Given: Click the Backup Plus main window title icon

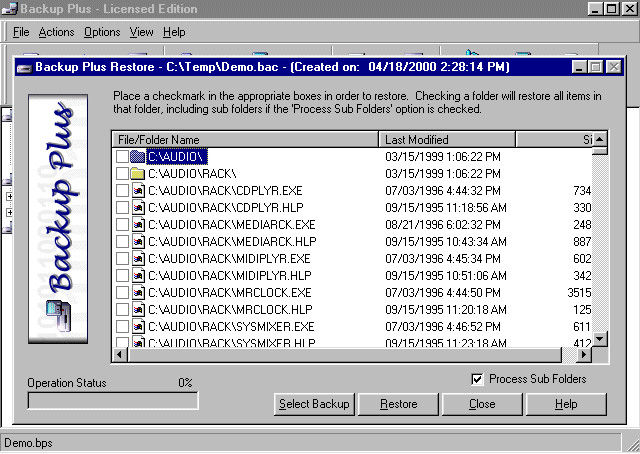Looking at the screenshot, I should click(x=9, y=9).
